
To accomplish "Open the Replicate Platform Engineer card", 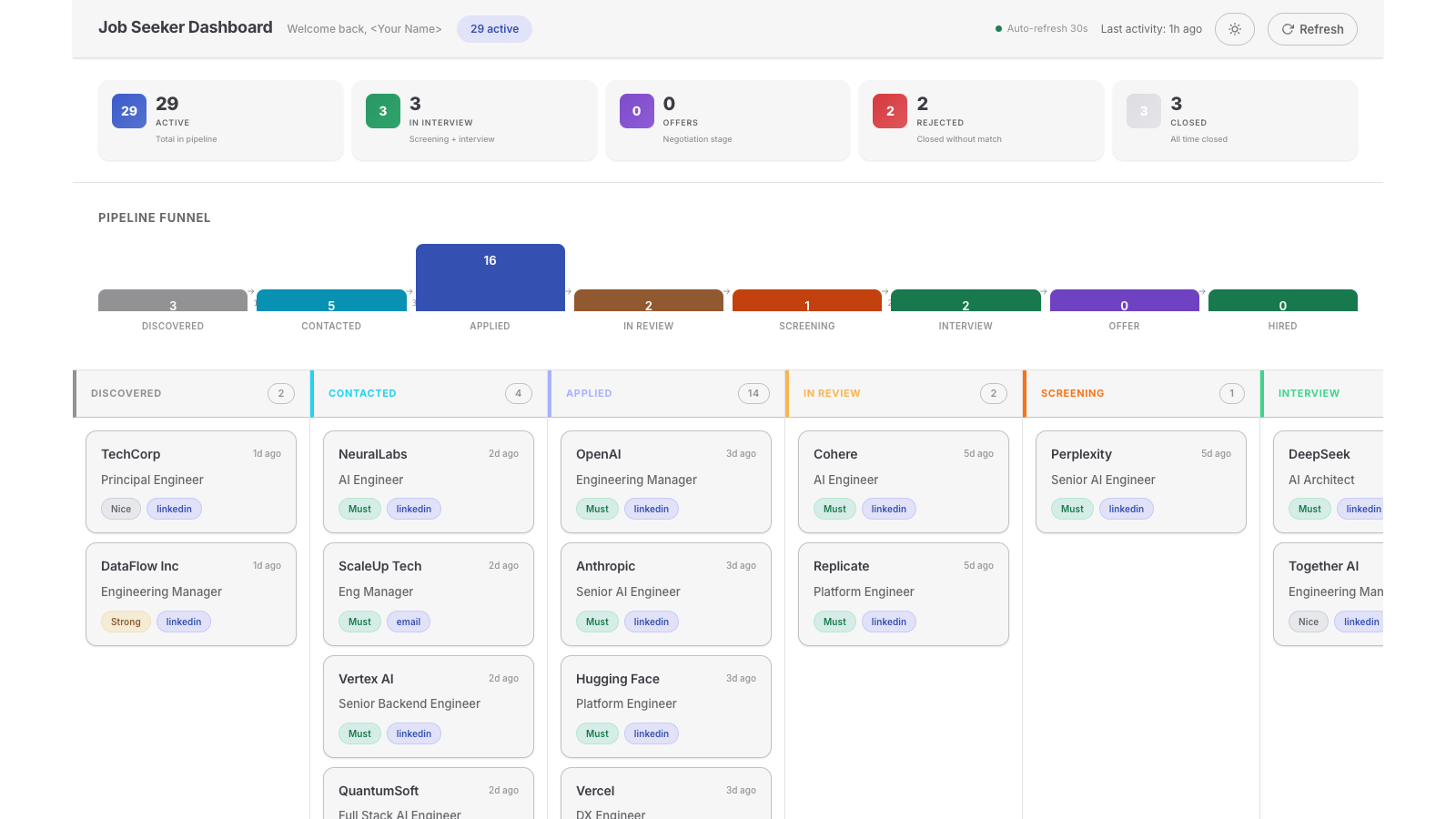I will tap(904, 594).
